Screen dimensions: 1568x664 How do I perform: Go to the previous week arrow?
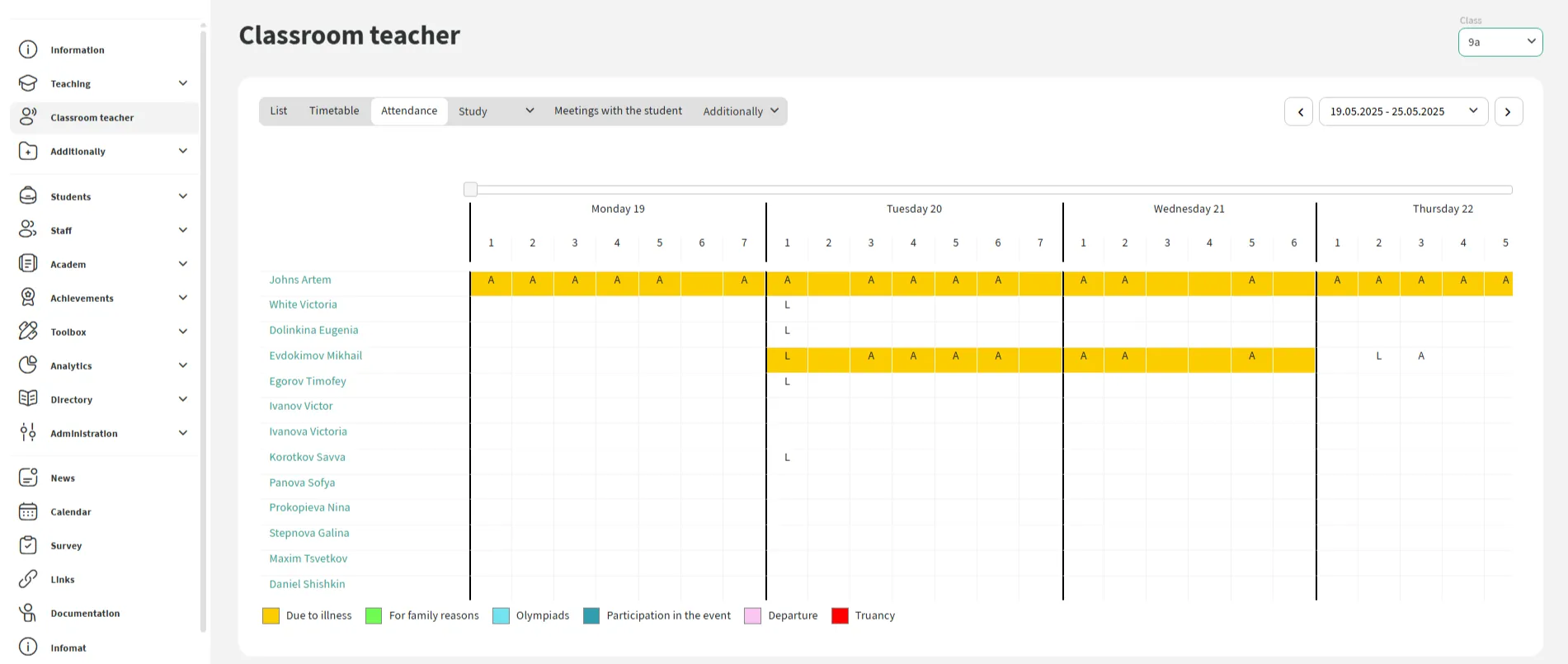(1299, 111)
